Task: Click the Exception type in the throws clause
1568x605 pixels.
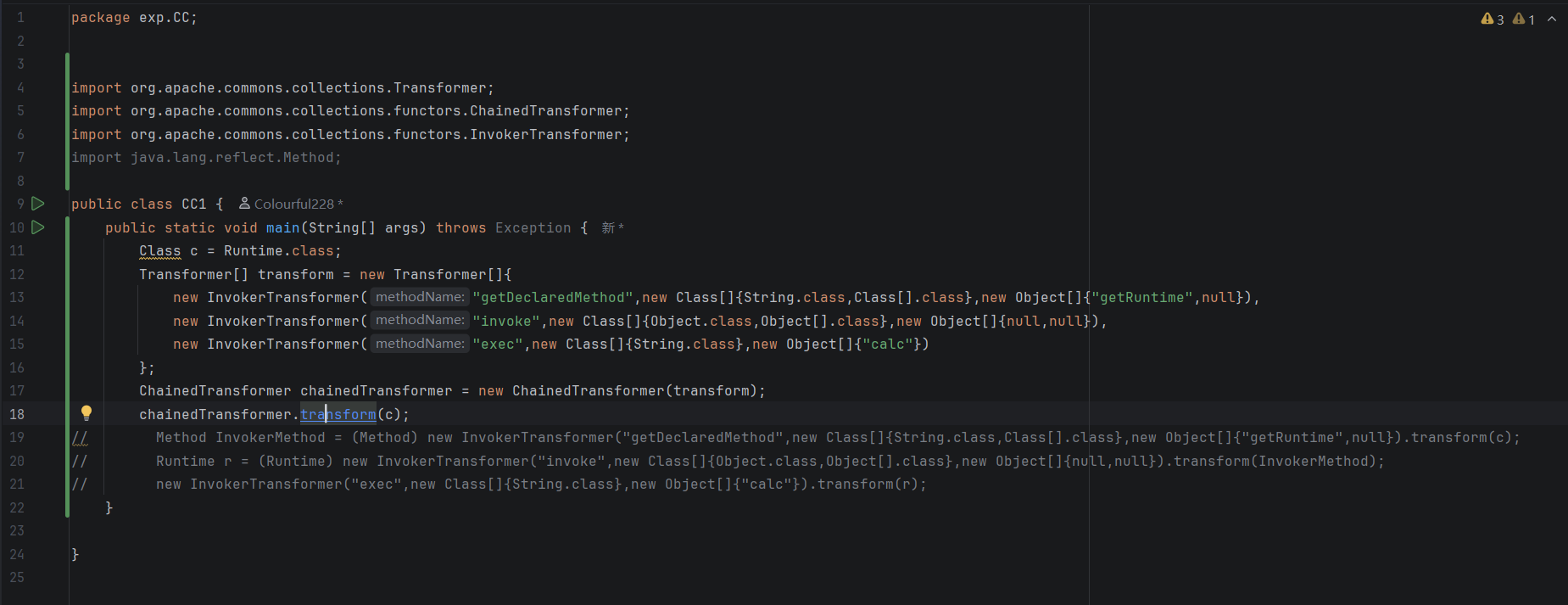Action: point(533,228)
